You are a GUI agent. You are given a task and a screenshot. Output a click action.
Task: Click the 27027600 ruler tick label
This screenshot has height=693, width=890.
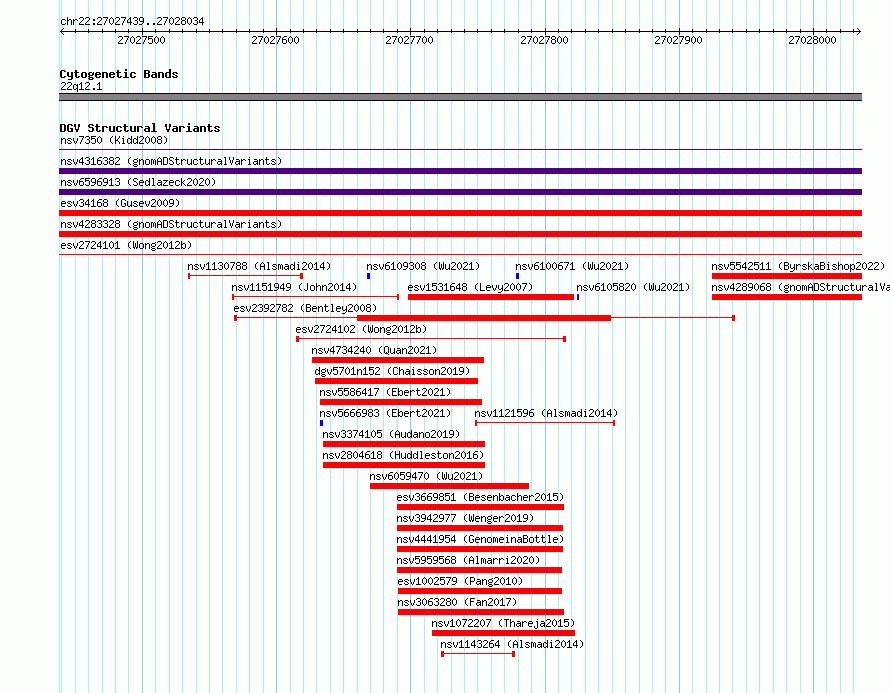coord(275,40)
